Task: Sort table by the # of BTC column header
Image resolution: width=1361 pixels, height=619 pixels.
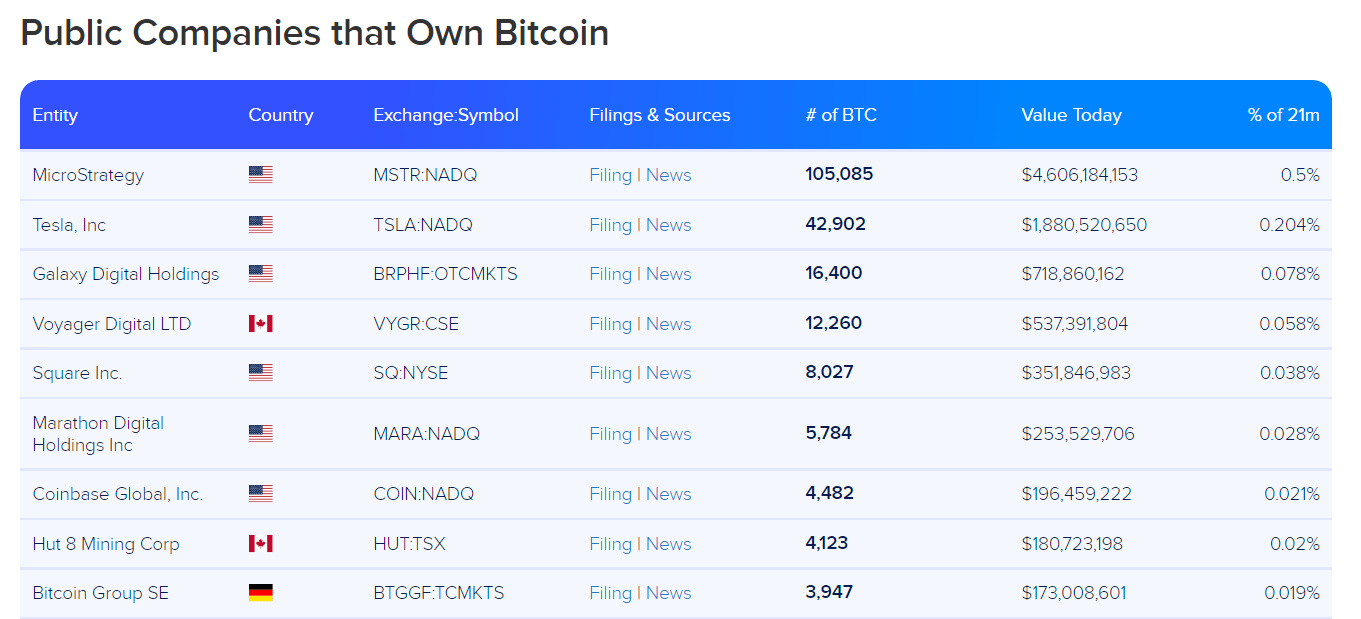Action: click(x=841, y=115)
